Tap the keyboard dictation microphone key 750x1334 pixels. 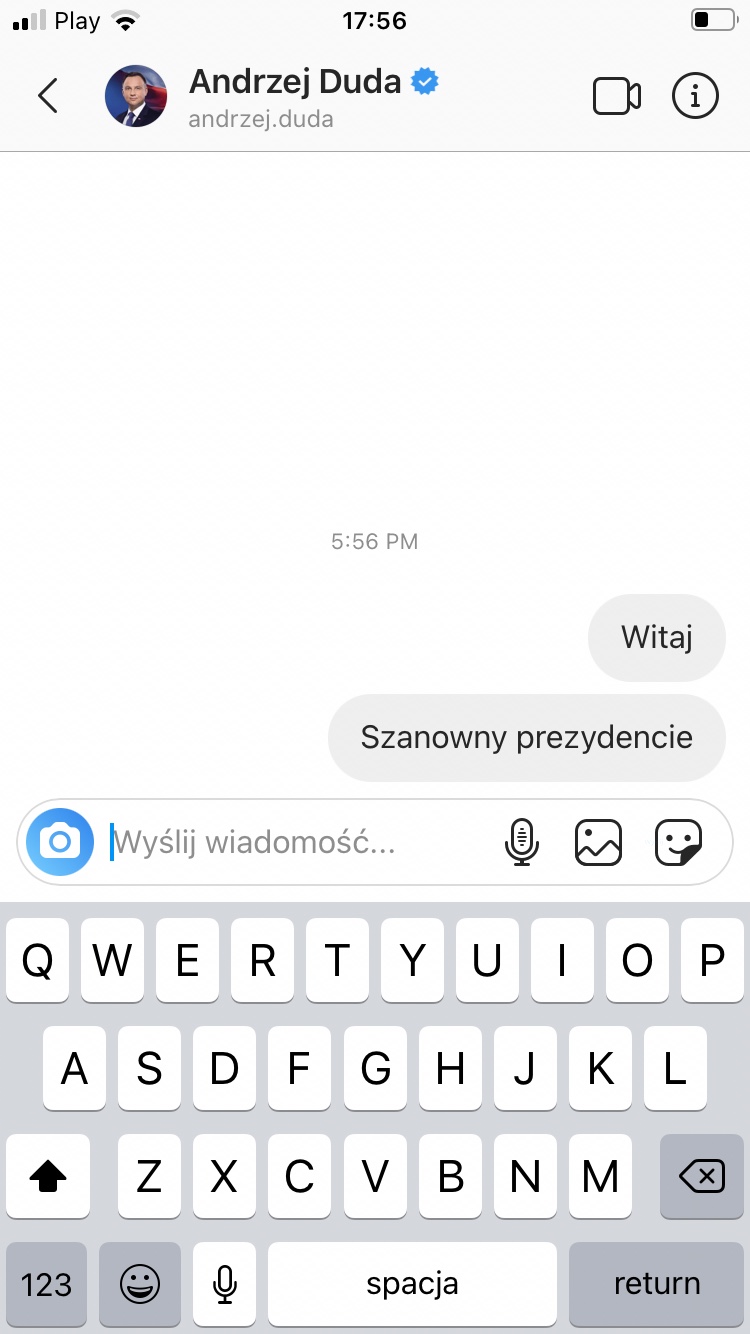click(225, 1284)
